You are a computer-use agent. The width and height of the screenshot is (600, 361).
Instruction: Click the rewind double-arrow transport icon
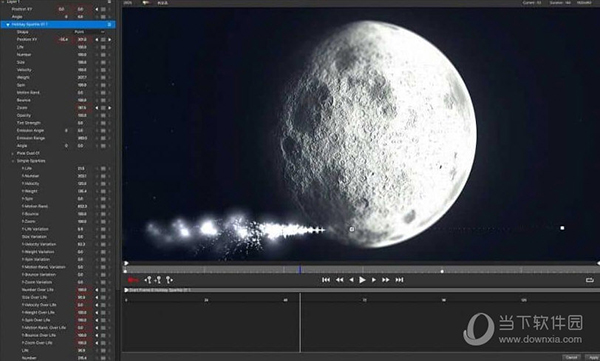click(339, 280)
